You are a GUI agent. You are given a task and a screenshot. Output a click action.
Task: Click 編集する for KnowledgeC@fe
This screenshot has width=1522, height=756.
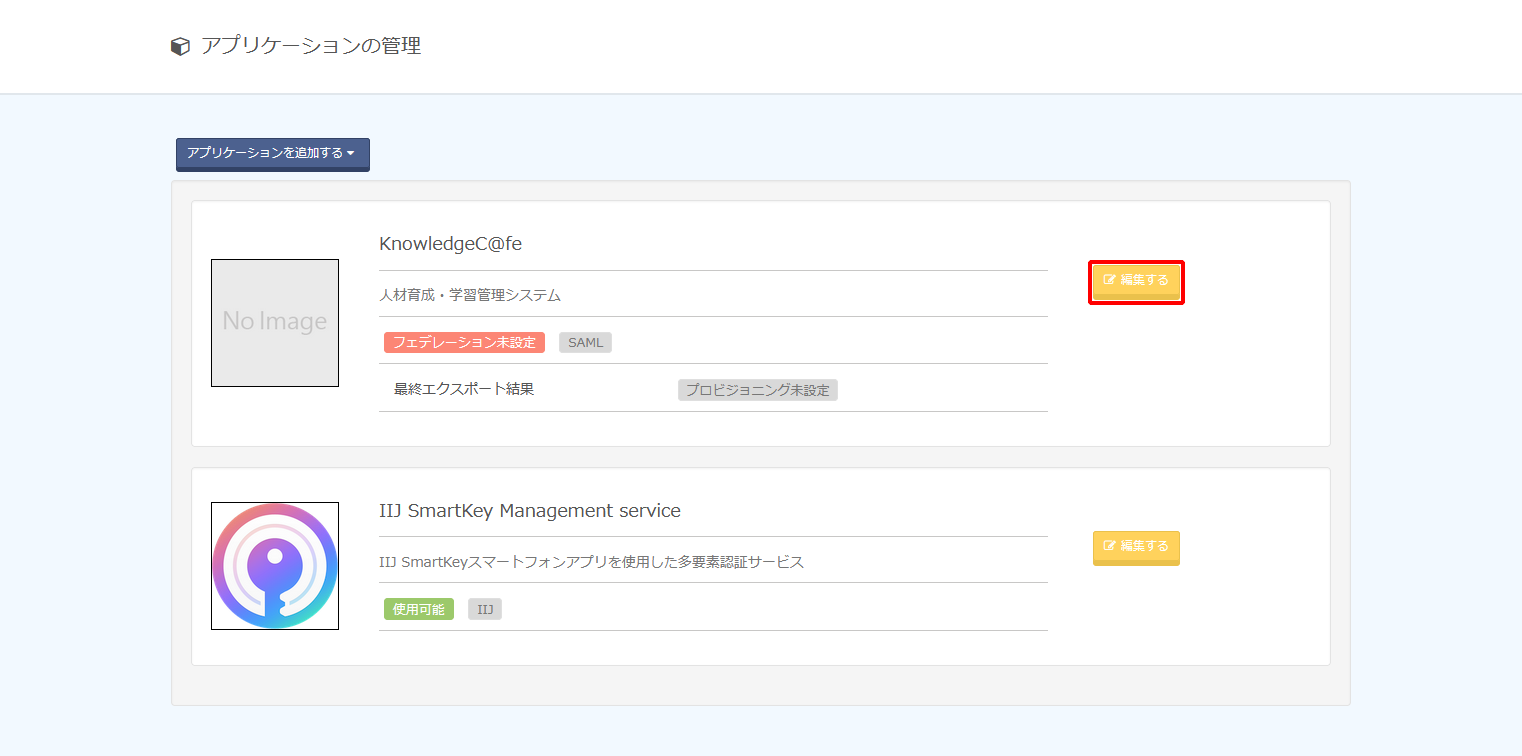(x=1136, y=281)
